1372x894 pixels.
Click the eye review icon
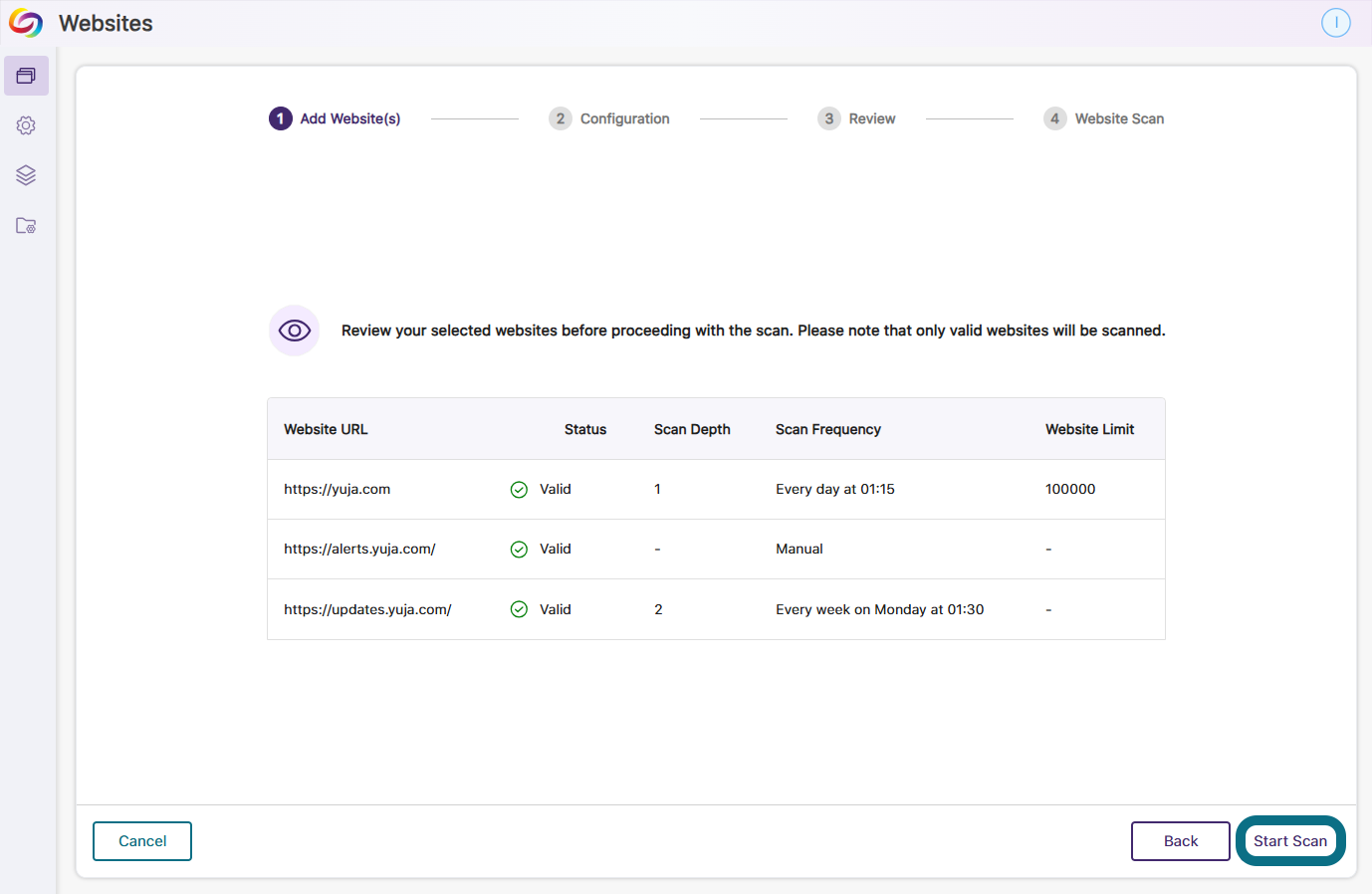tap(294, 331)
